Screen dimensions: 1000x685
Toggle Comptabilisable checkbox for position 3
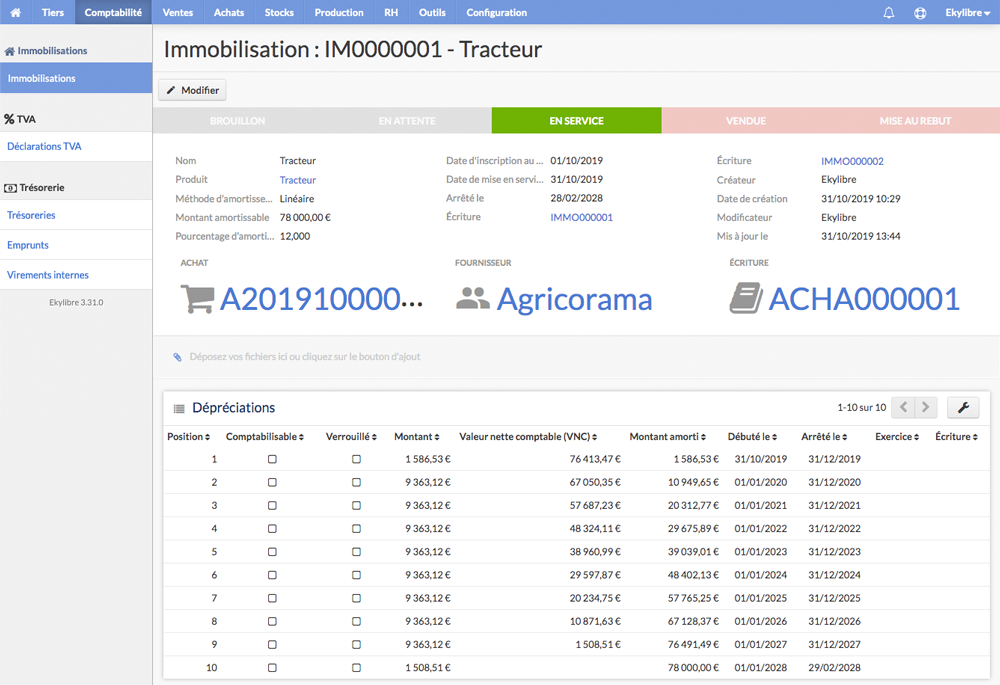point(272,505)
